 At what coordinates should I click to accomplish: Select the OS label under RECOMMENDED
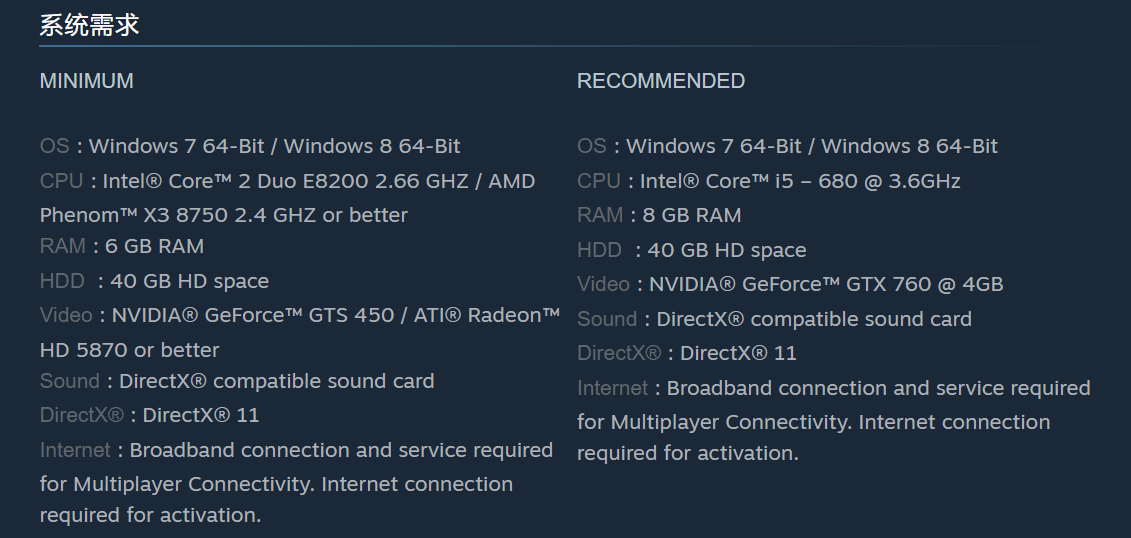pos(591,146)
